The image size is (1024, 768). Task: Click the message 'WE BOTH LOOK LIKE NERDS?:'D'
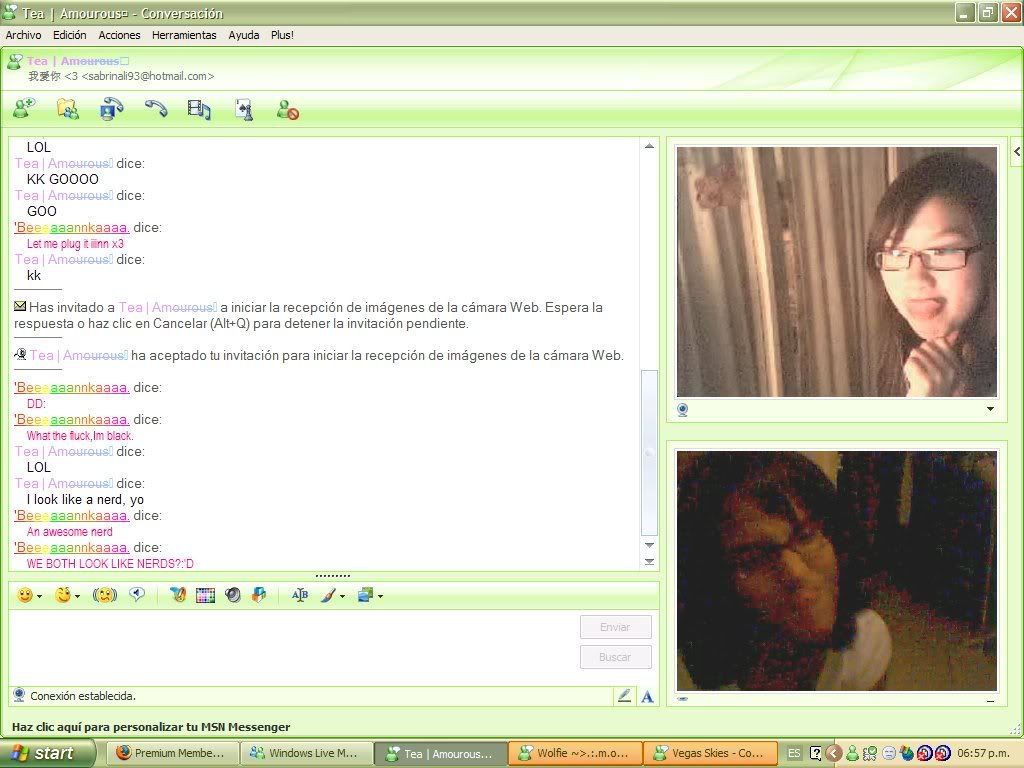pyautogui.click(x=110, y=564)
